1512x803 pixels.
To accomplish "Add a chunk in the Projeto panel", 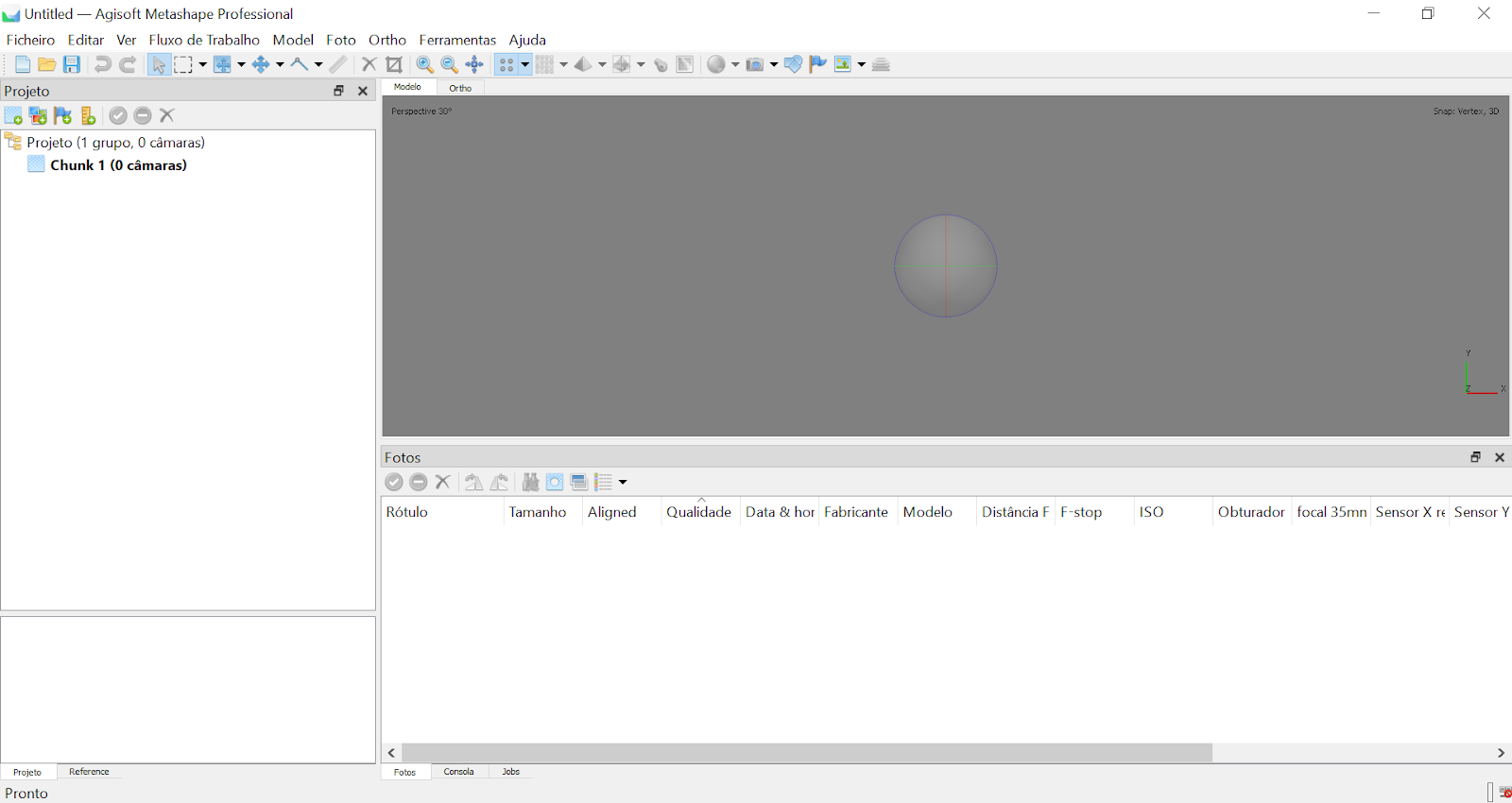I will (13, 115).
